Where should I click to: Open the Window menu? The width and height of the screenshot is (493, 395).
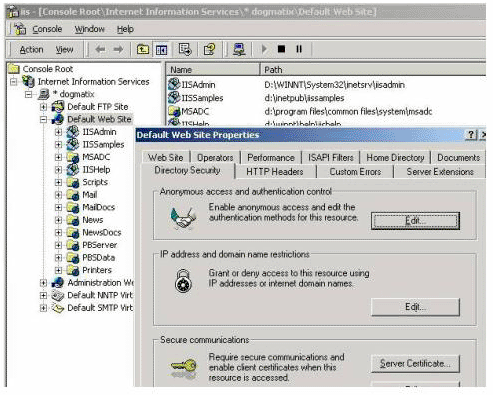coord(89,29)
